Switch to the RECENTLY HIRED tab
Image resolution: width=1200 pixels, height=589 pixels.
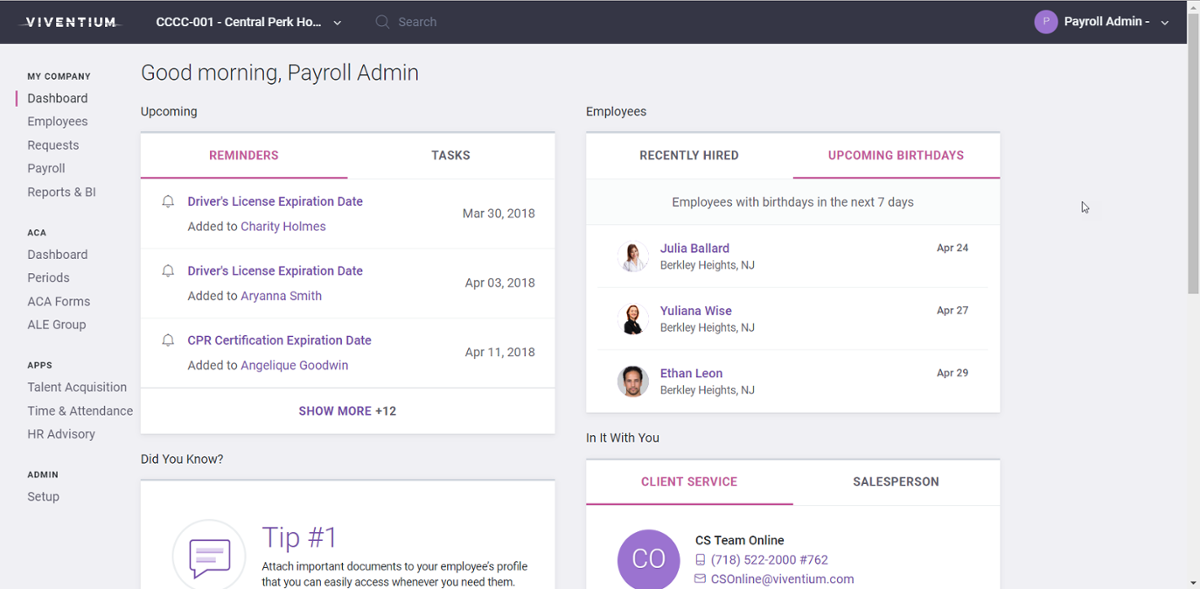click(689, 155)
